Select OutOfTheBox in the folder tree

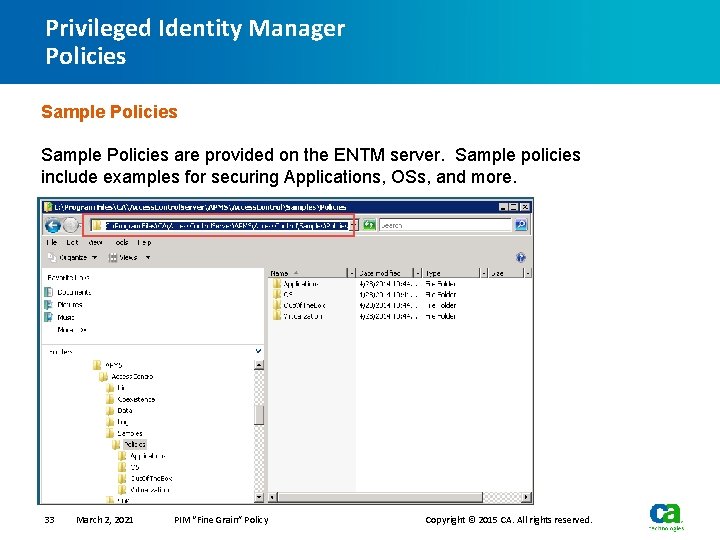[x=151, y=478]
